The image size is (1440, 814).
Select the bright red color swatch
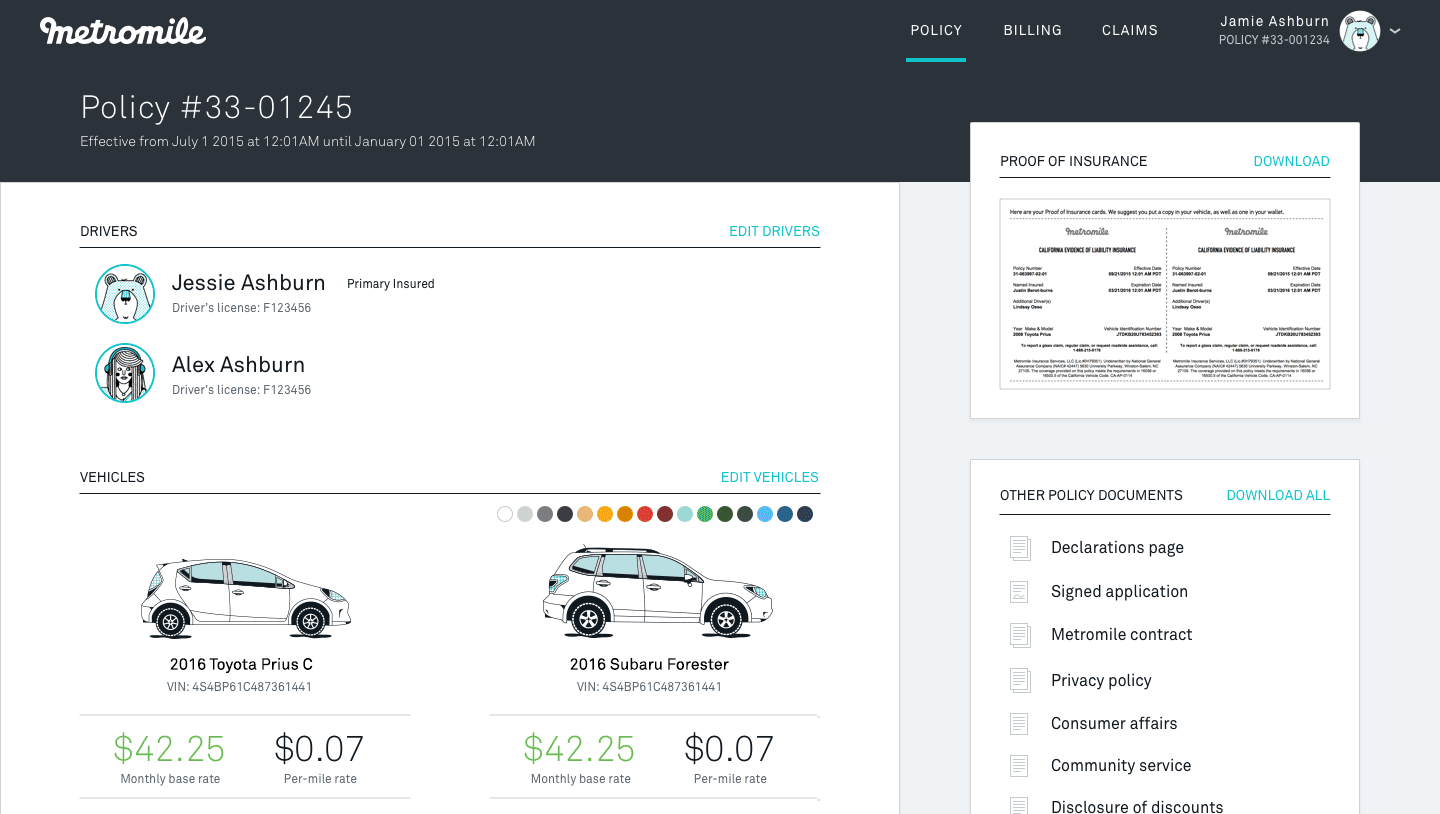click(645, 514)
